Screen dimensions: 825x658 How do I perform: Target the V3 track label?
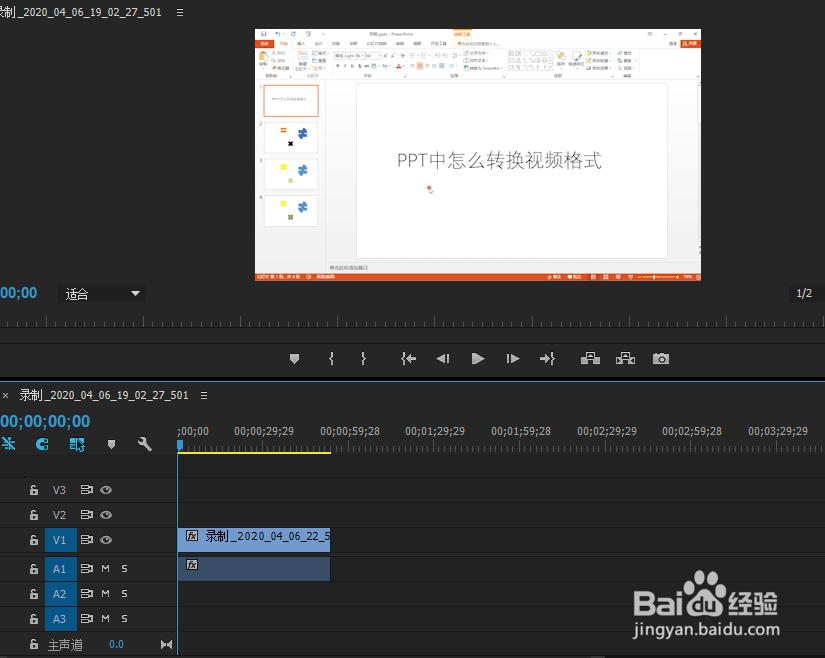click(x=59, y=490)
